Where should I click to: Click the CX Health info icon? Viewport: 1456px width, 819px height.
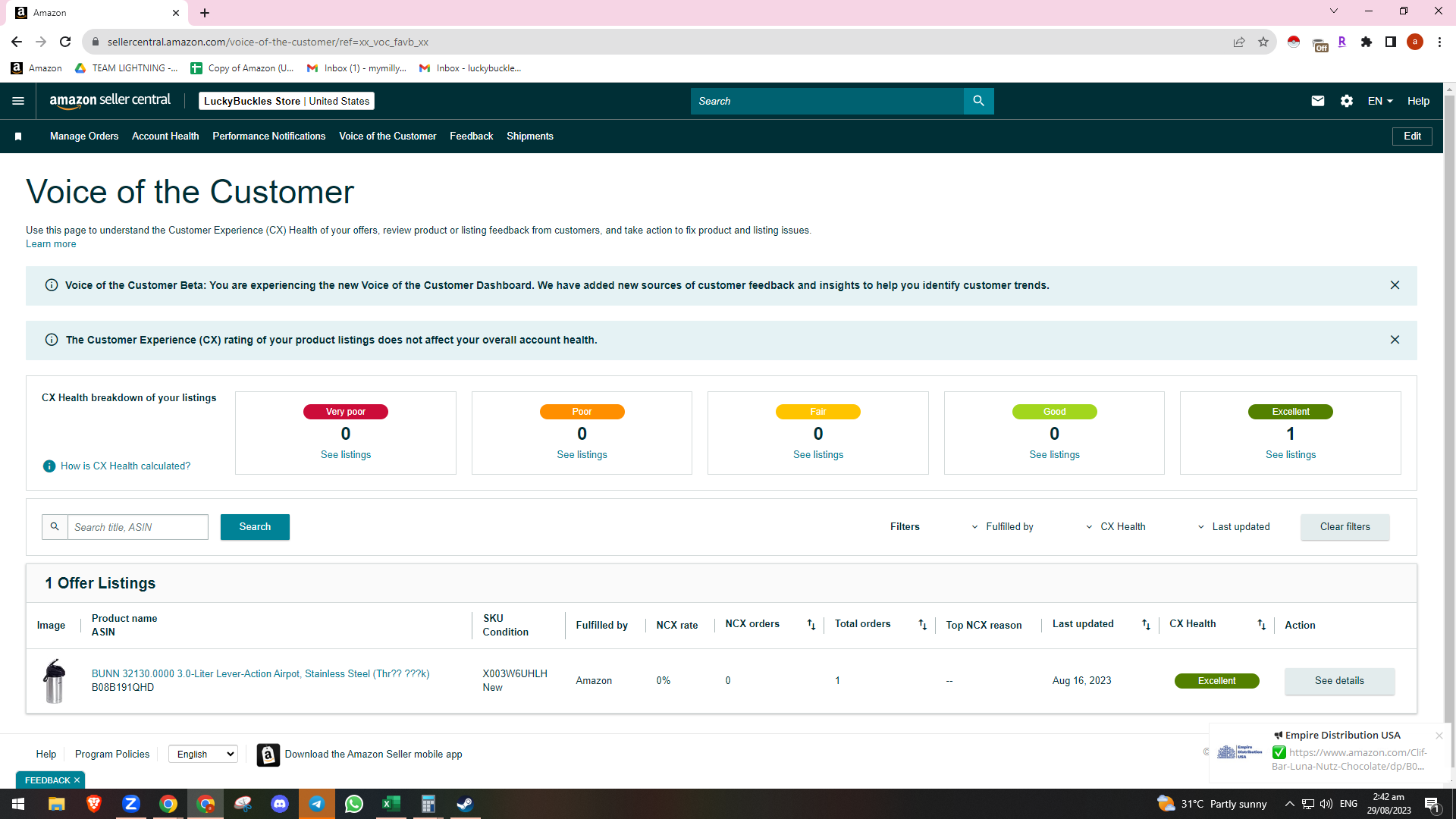point(49,466)
